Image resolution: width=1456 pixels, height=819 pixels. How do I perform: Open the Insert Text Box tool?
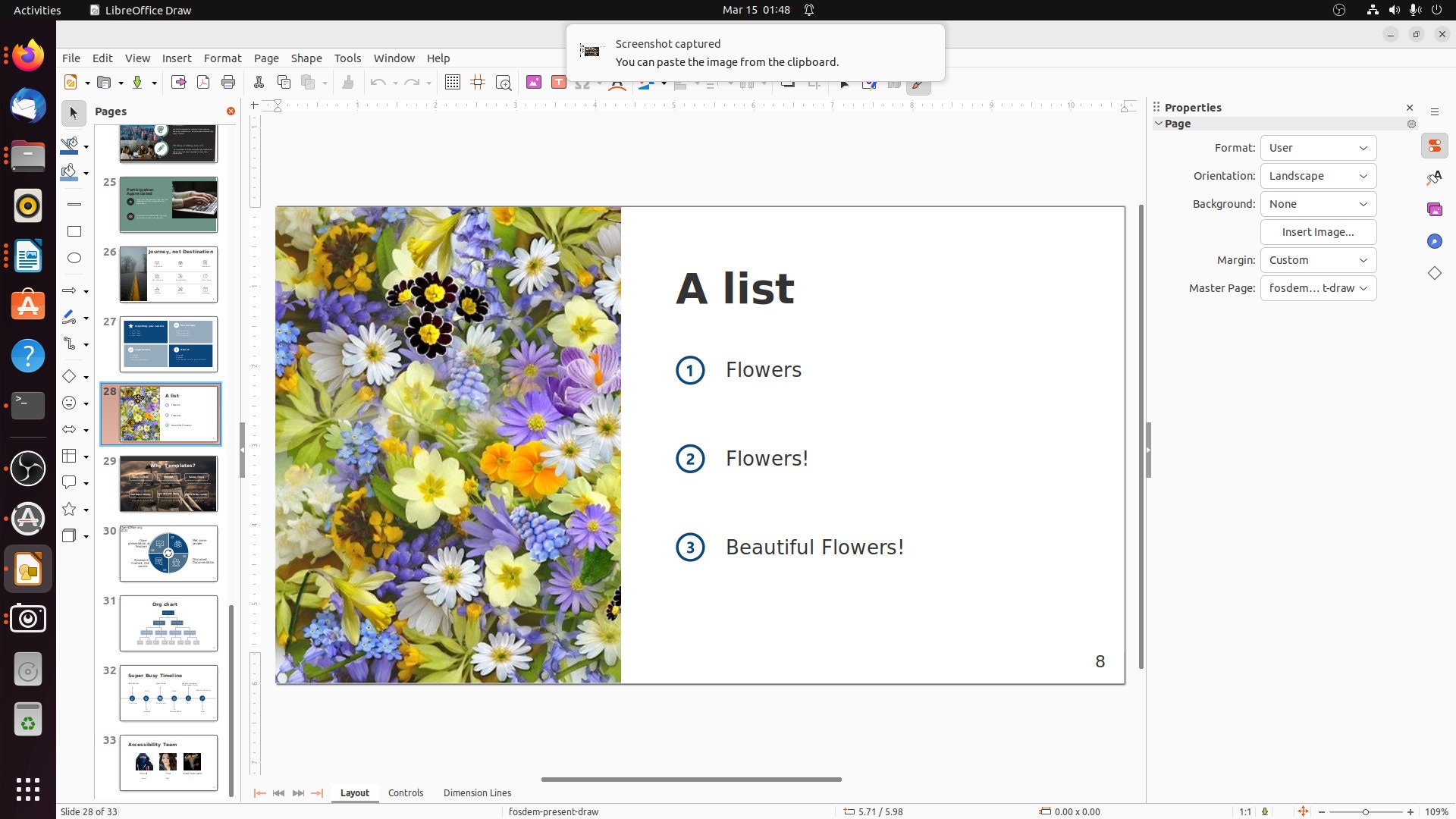(x=559, y=82)
